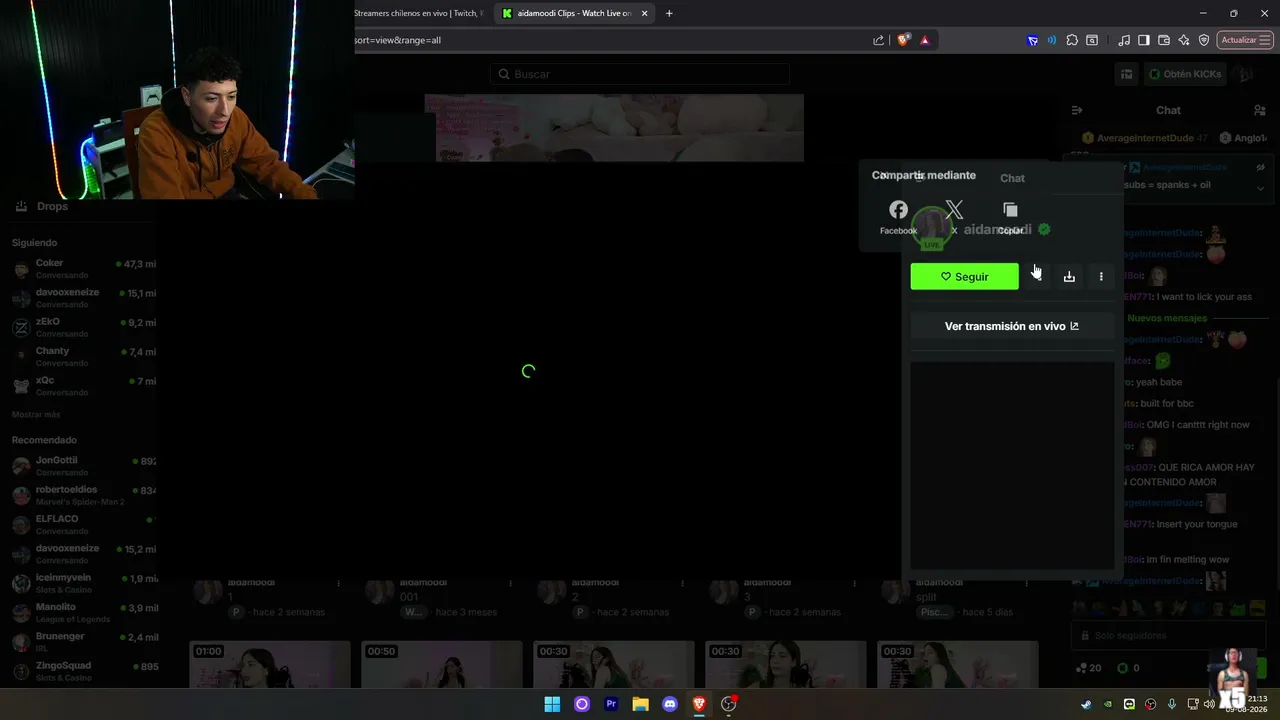Share the clip on X
This screenshot has height=720, width=1280.
(x=954, y=217)
